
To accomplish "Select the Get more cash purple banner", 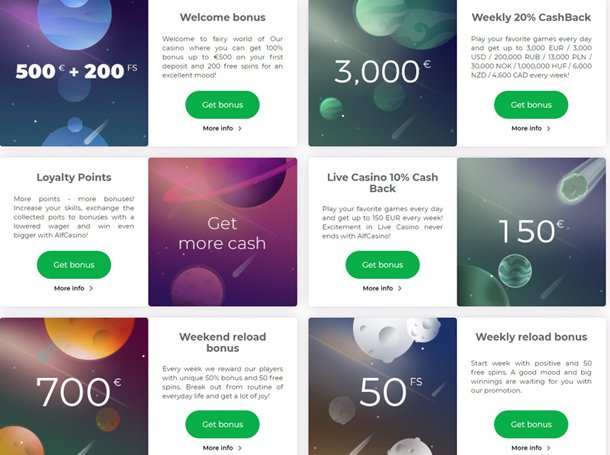I will coord(223,232).
